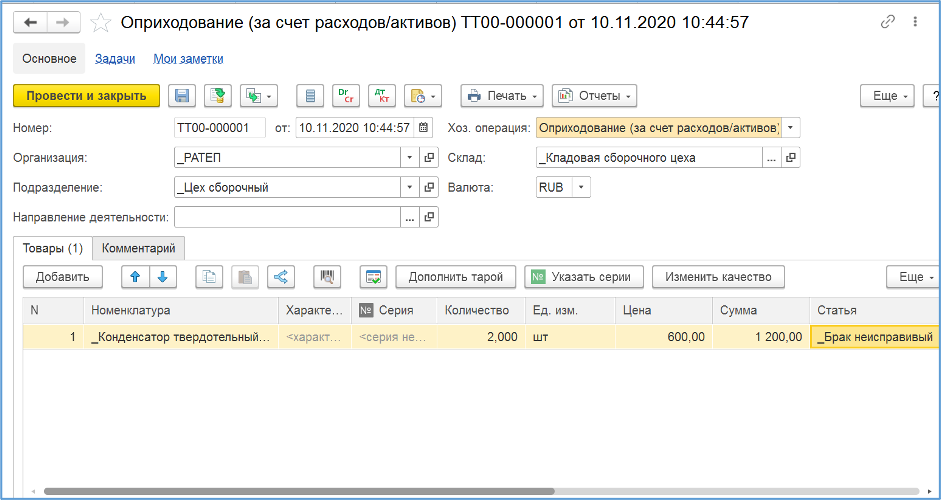Copy link to document via chain icon
Image resolution: width=941 pixels, height=502 pixels.
887,22
